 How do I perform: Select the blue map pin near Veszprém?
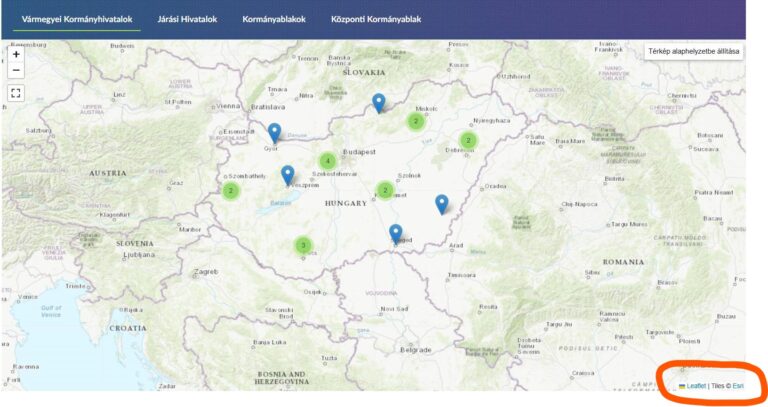point(288,175)
